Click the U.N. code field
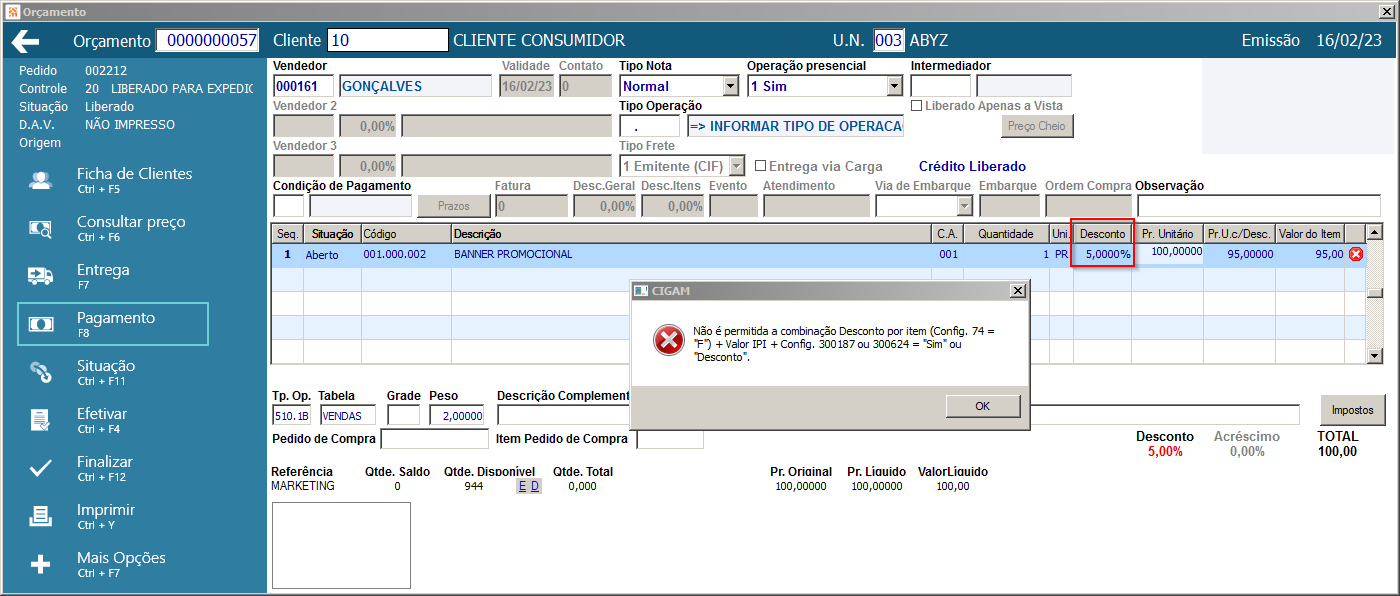This screenshot has height=596, width=1400. click(889, 41)
